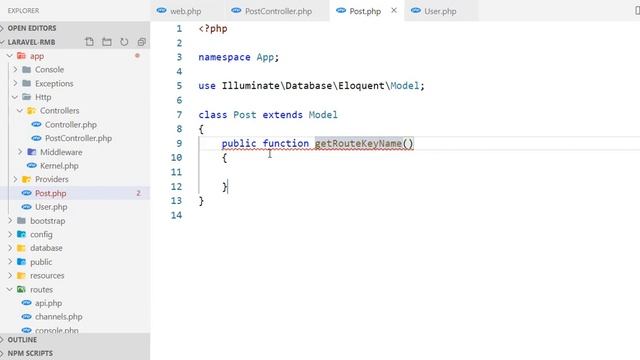Open console.php under routes

click(57, 330)
